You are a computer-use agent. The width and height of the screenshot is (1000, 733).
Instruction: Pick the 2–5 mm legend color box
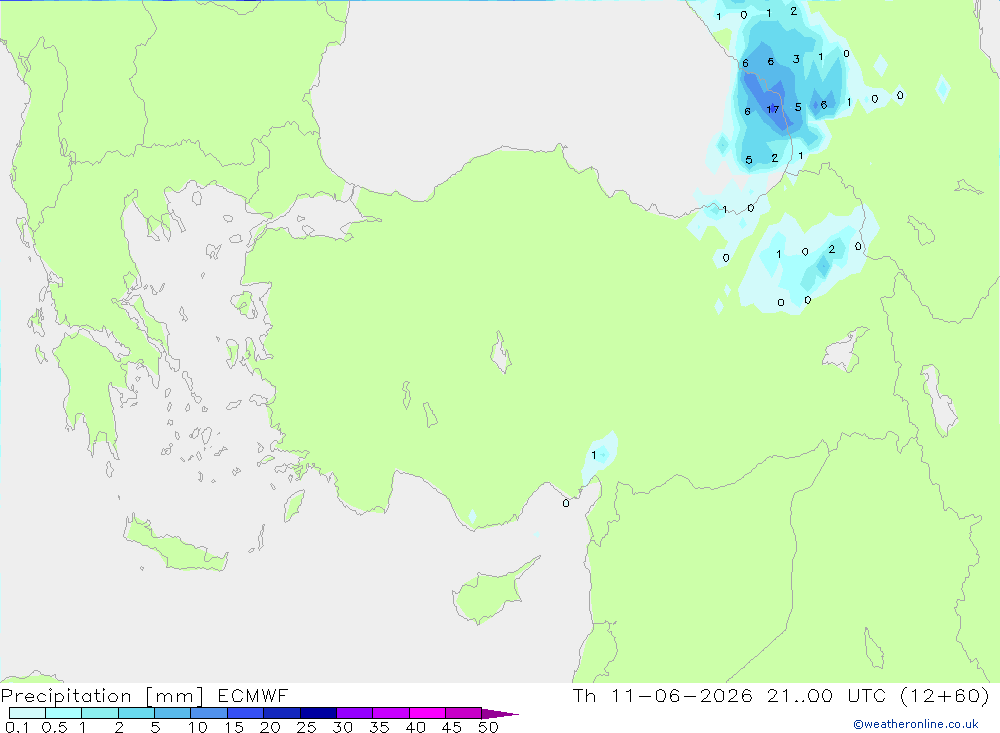click(x=136, y=713)
